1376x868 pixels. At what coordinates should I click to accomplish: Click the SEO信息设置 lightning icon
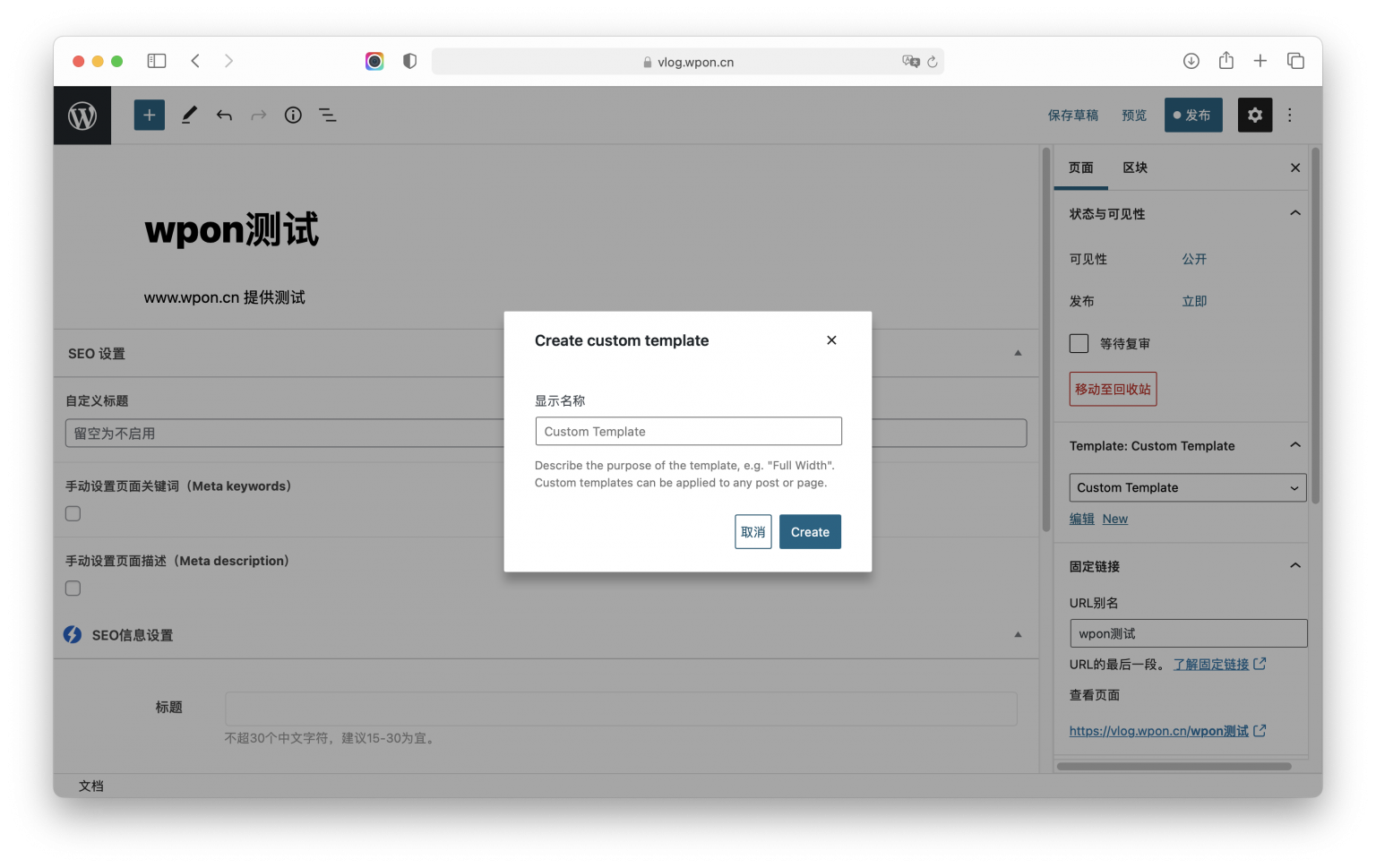tap(73, 634)
